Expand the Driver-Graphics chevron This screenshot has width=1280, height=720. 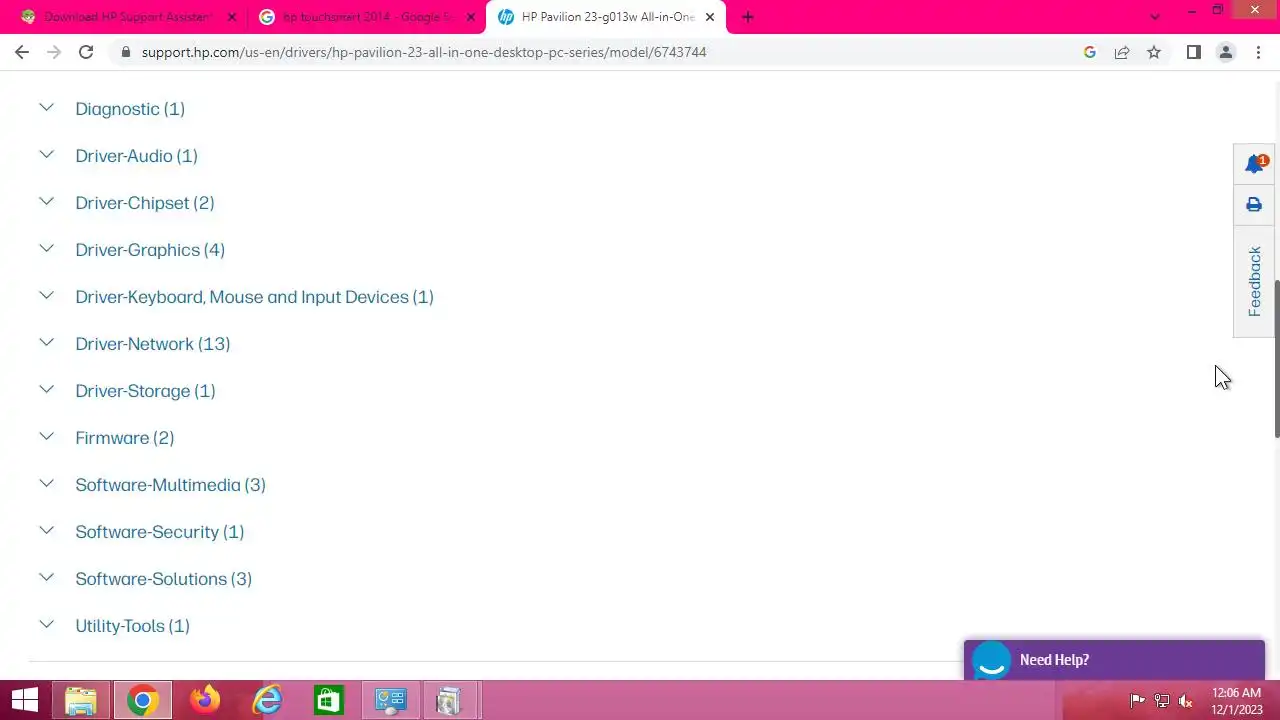tap(46, 248)
